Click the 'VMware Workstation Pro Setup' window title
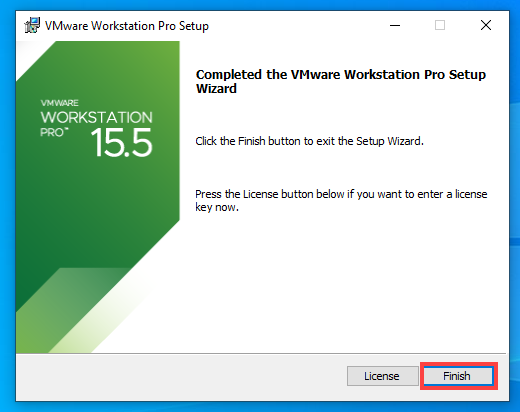The height and width of the screenshot is (412, 520). [127, 26]
